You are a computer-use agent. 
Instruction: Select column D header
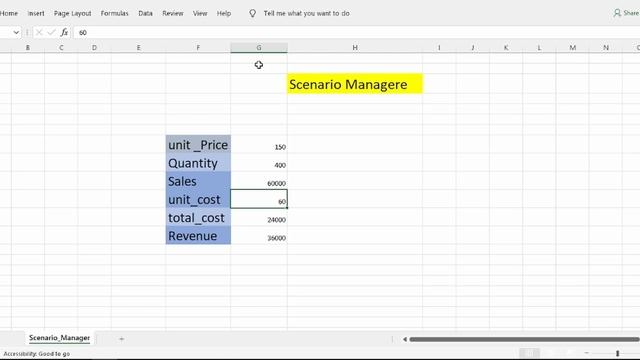pyautogui.click(x=94, y=48)
